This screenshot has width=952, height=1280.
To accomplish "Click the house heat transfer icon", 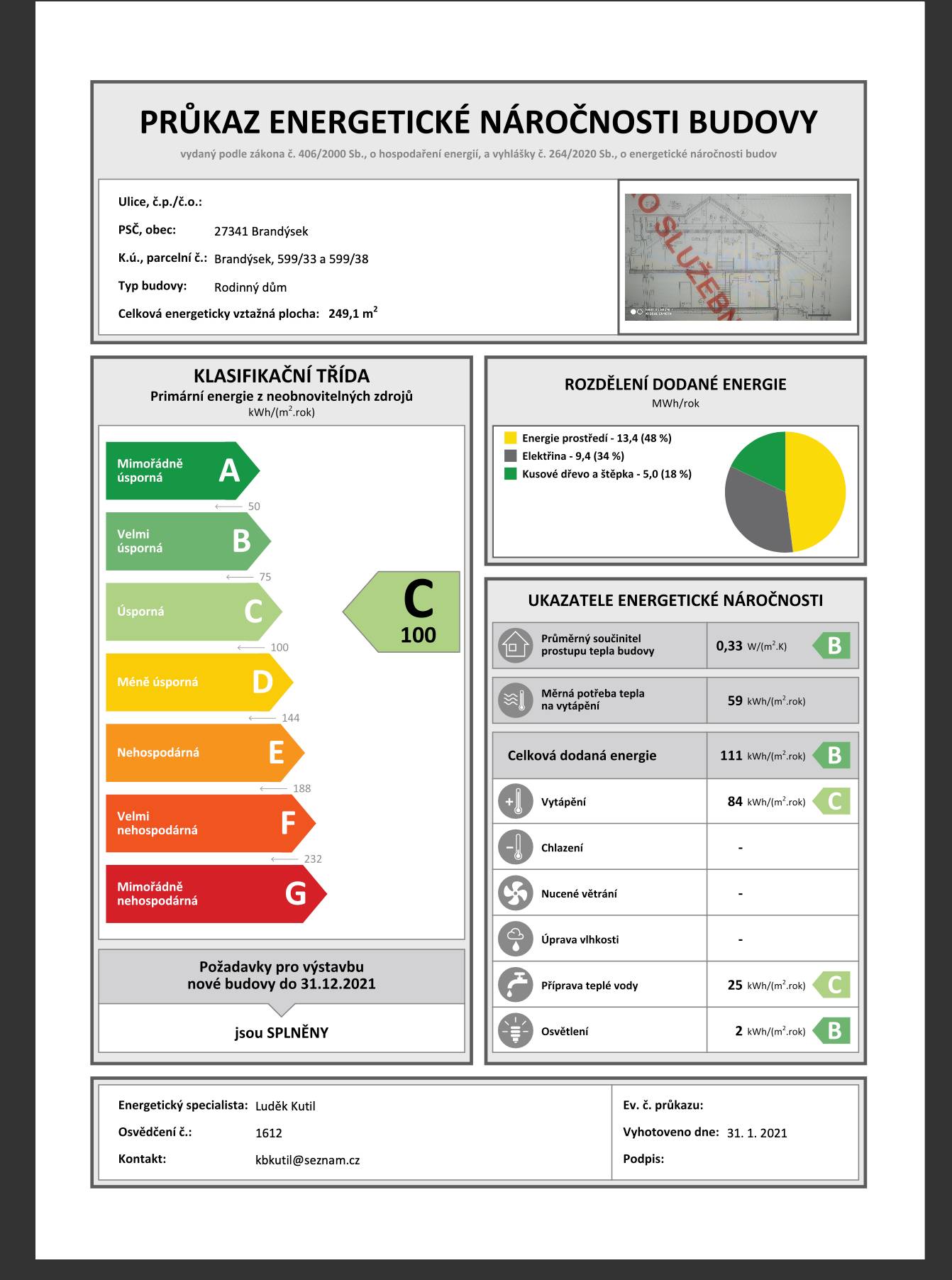I will (515, 646).
